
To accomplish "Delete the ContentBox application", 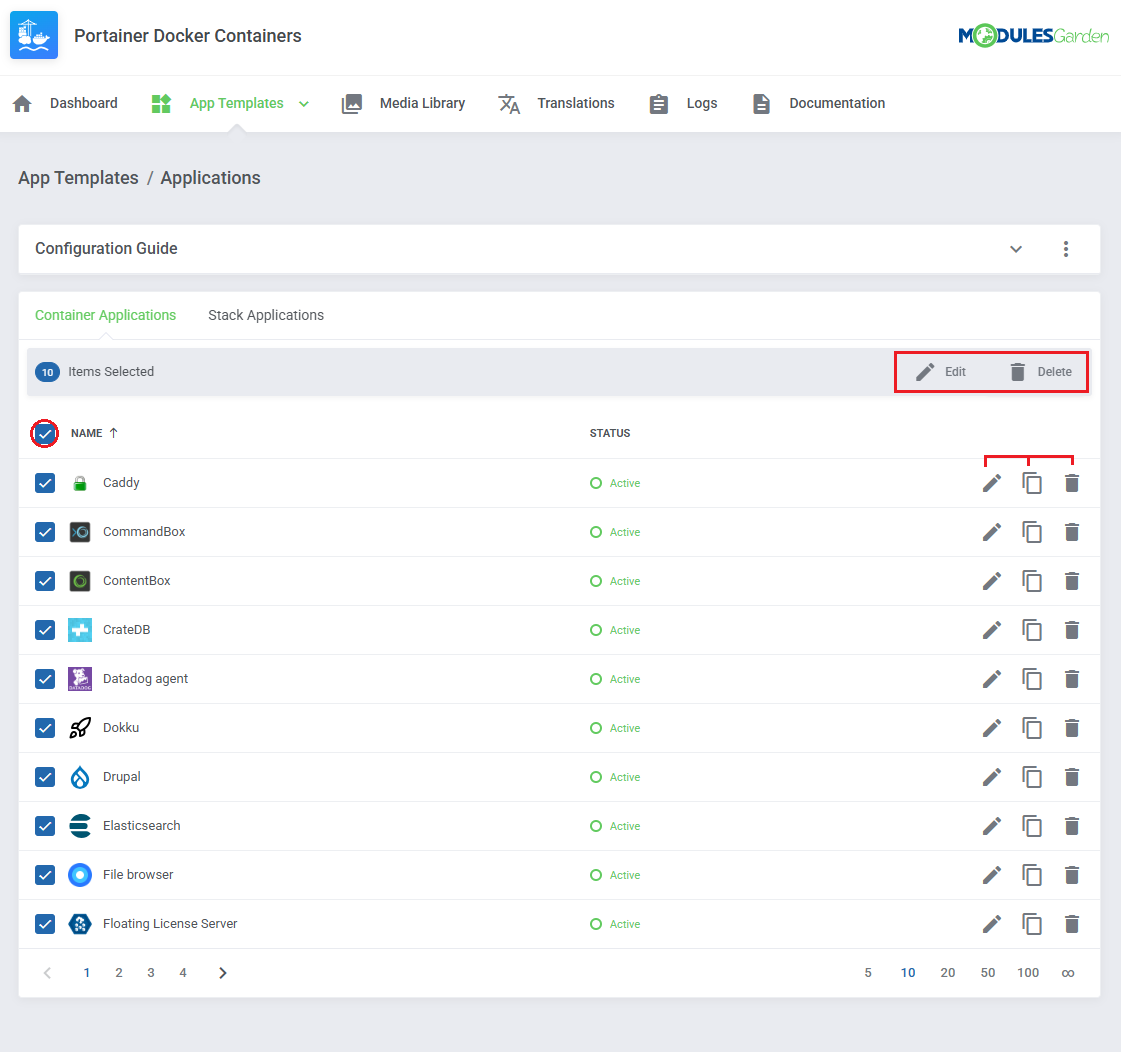I will click(x=1072, y=581).
